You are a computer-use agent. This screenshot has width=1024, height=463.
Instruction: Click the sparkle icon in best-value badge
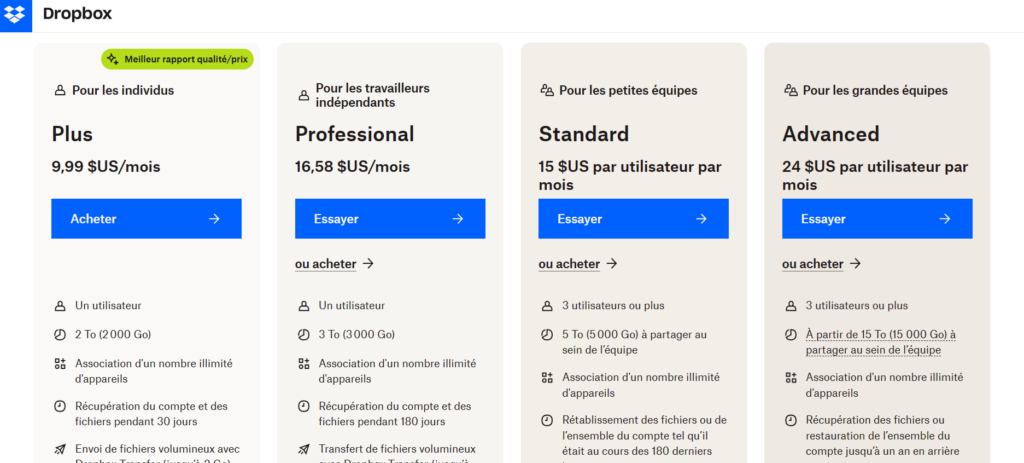[112, 59]
